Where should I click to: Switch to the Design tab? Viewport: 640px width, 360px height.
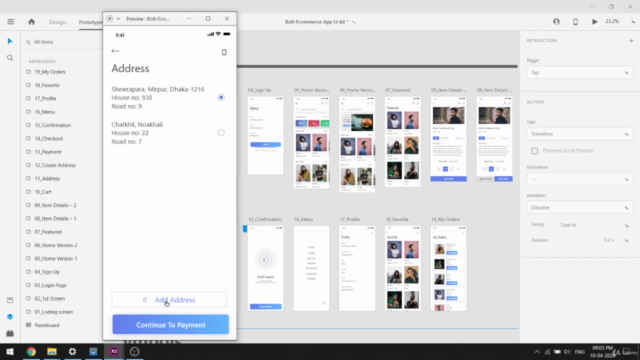pos(57,22)
